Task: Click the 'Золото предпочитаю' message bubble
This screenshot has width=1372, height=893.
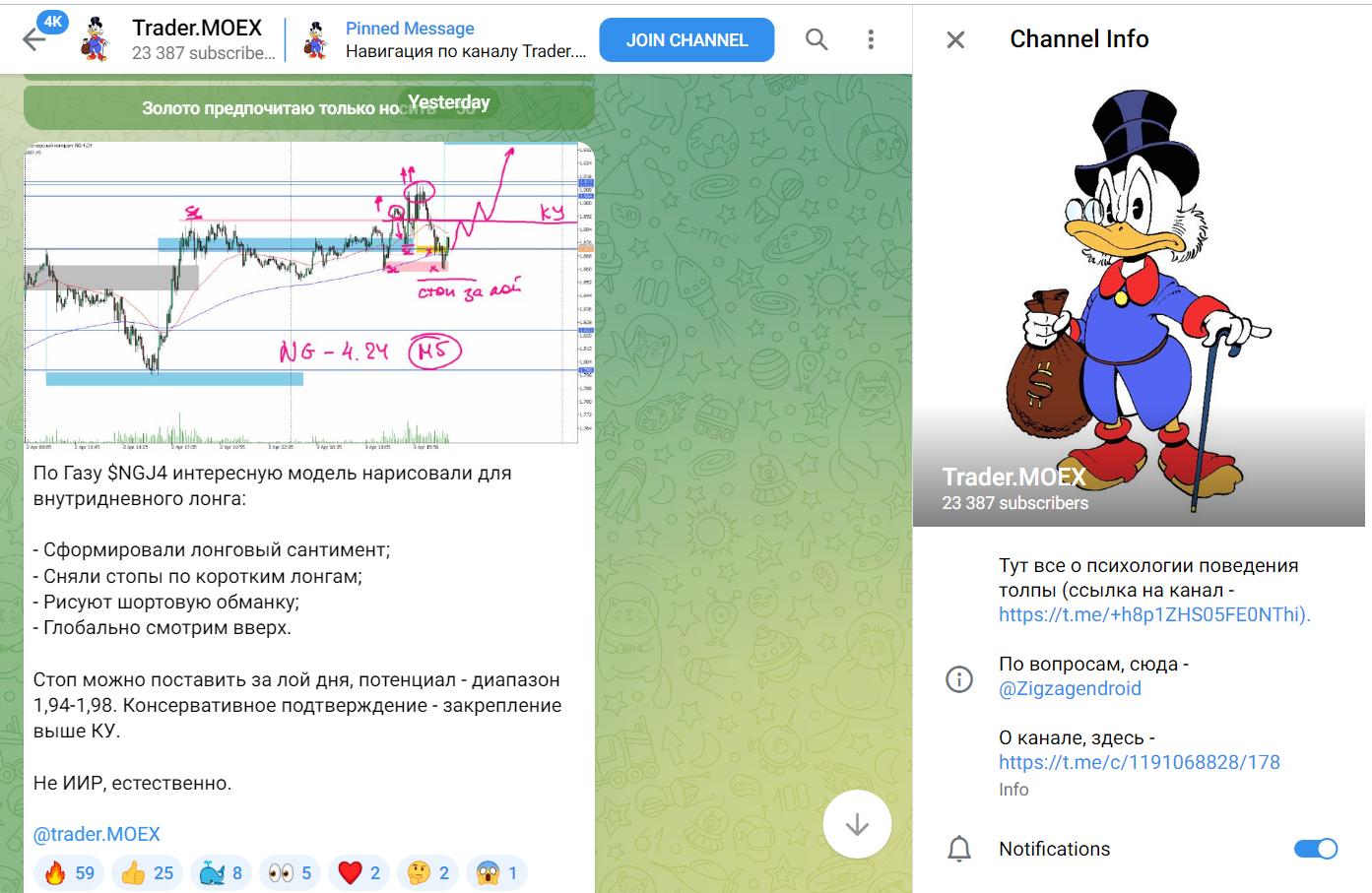Action: coord(309,106)
